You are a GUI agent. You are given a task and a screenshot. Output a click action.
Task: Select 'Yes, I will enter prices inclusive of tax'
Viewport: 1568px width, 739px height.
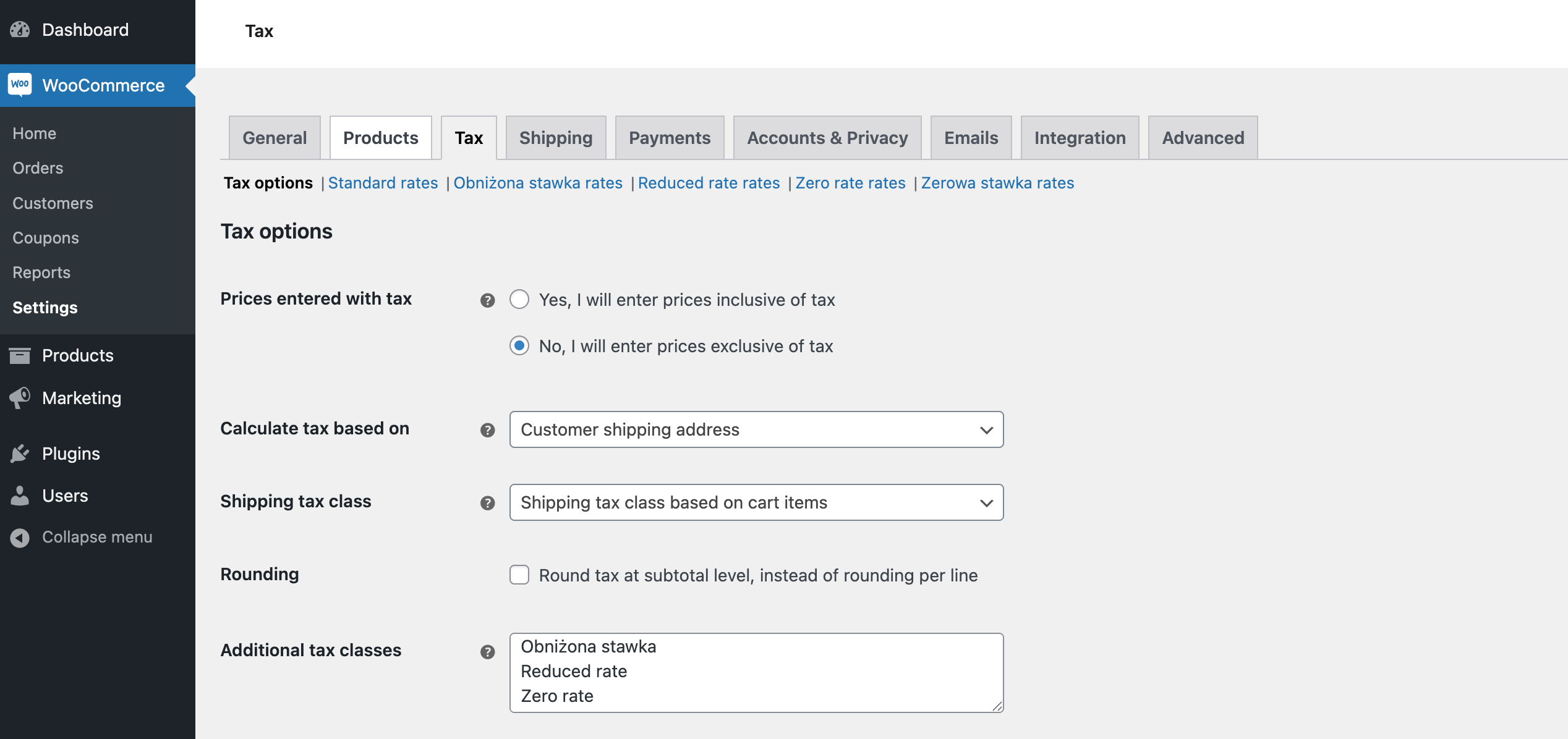click(x=519, y=300)
